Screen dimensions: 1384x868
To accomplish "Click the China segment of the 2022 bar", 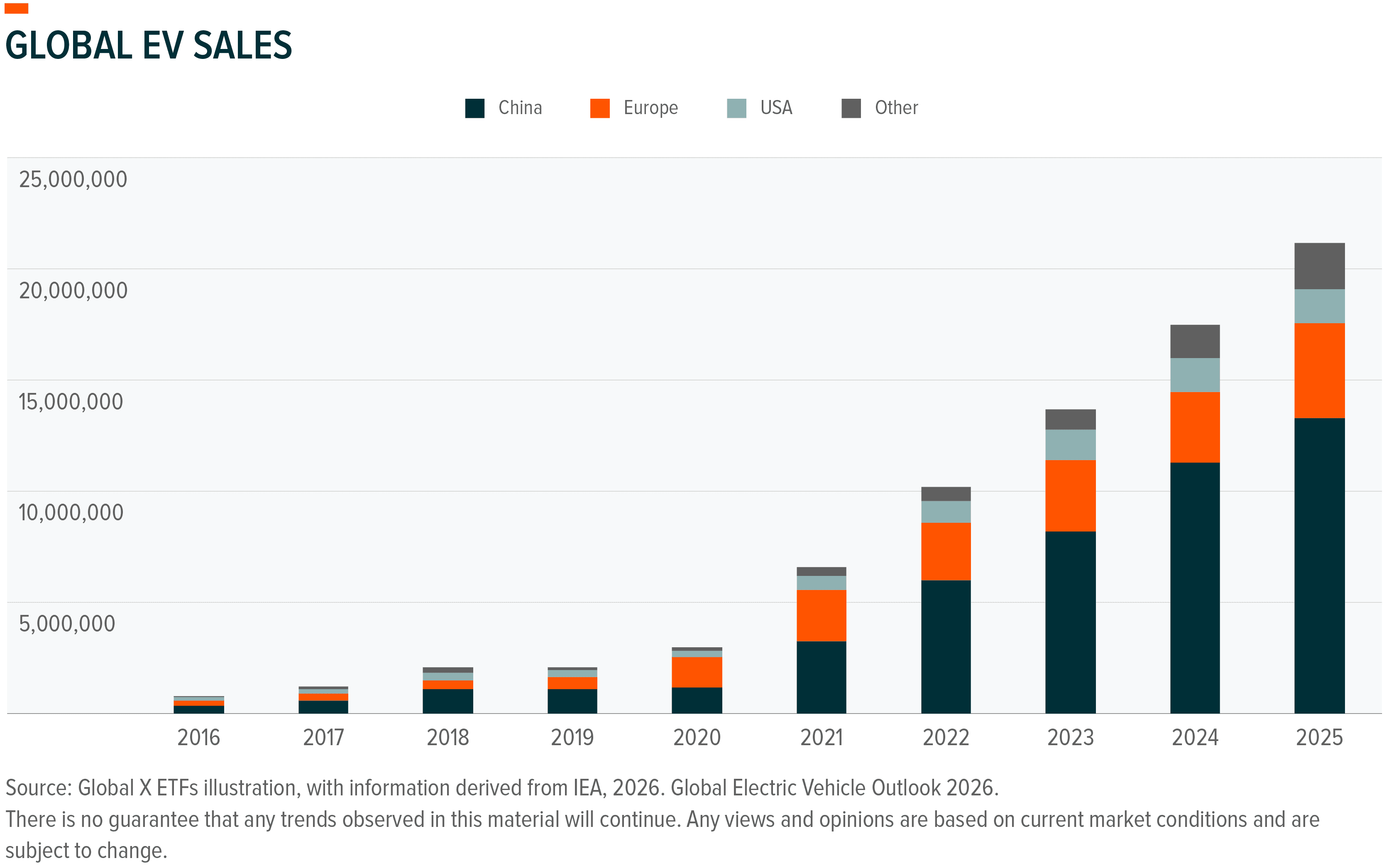I will 946,647.
